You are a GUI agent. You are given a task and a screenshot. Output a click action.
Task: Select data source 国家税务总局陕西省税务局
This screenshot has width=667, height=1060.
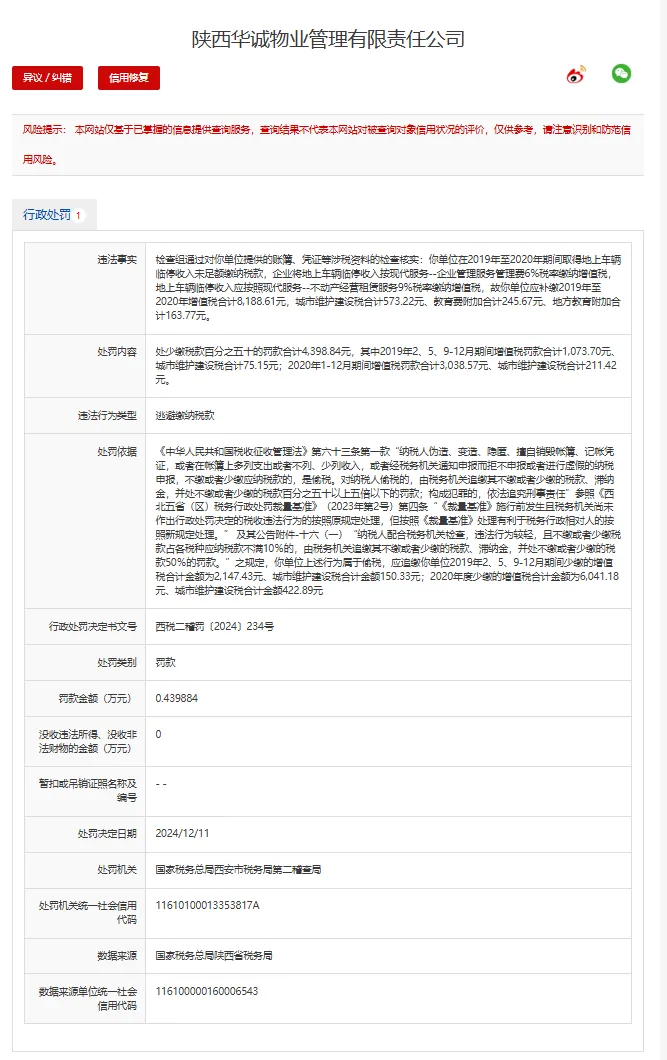(216, 955)
